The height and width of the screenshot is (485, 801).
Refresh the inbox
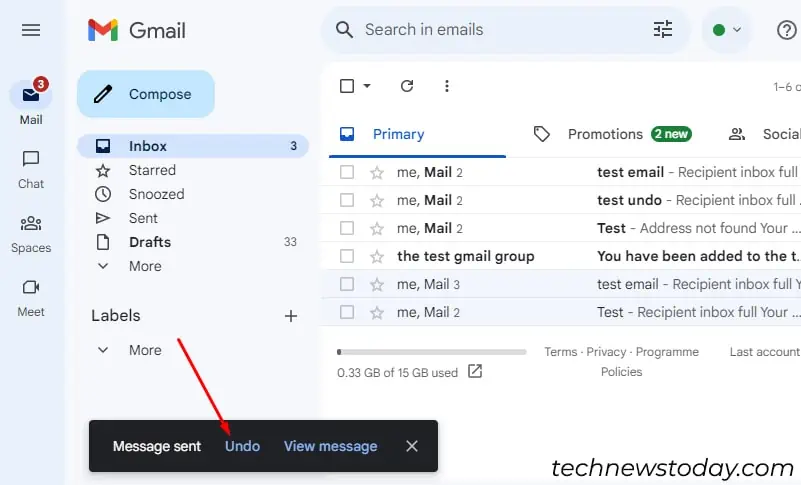pyautogui.click(x=407, y=86)
